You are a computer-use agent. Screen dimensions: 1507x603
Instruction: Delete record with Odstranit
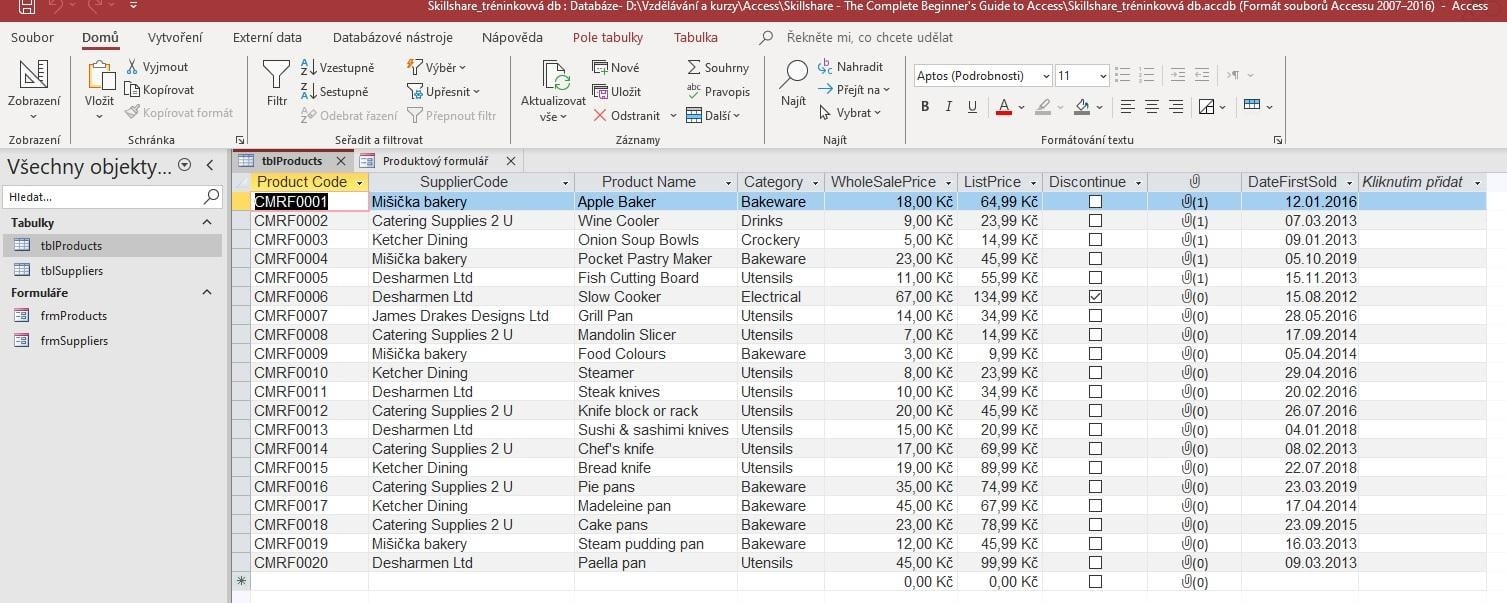(x=626, y=115)
